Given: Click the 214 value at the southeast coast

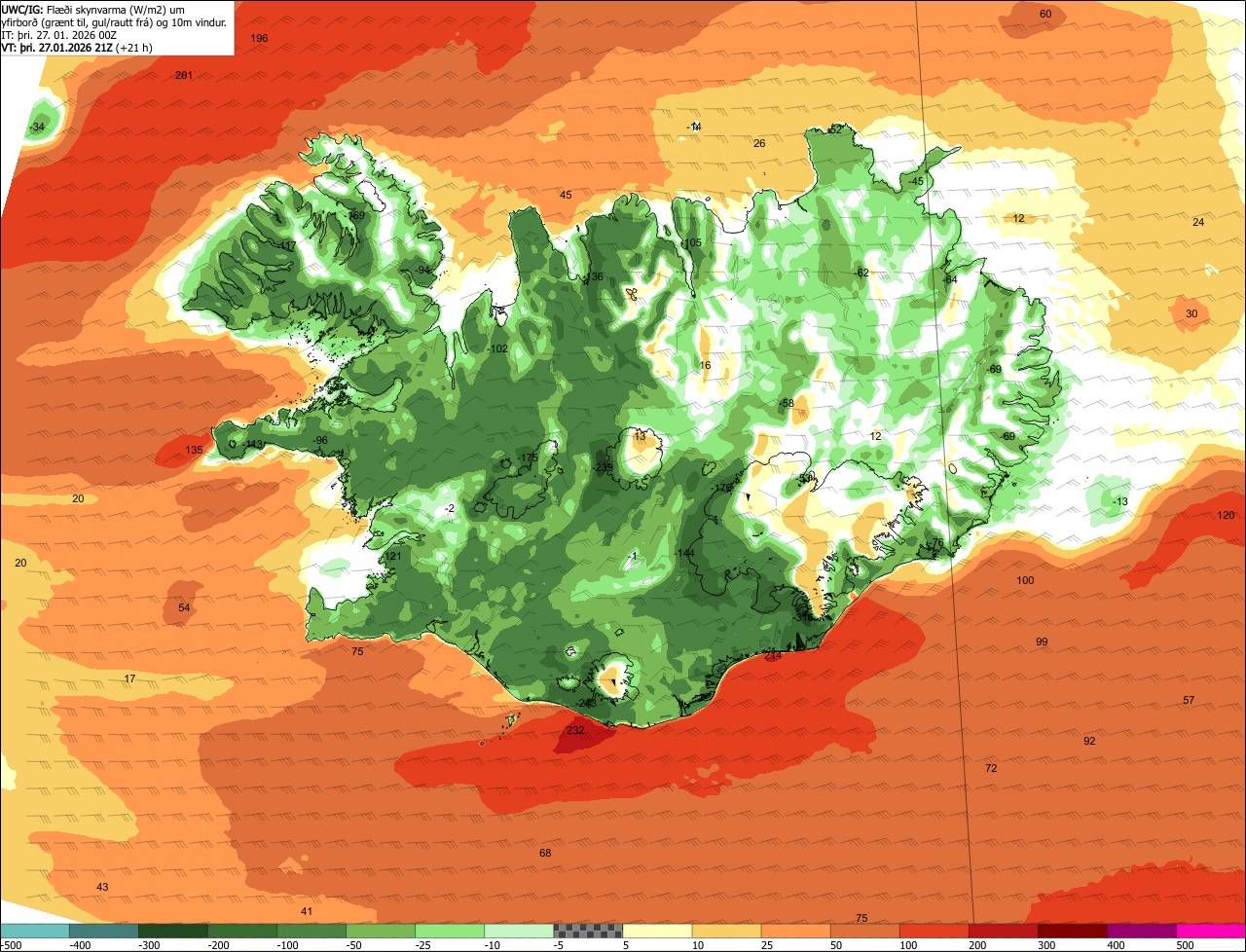Looking at the screenshot, I should [773, 656].
